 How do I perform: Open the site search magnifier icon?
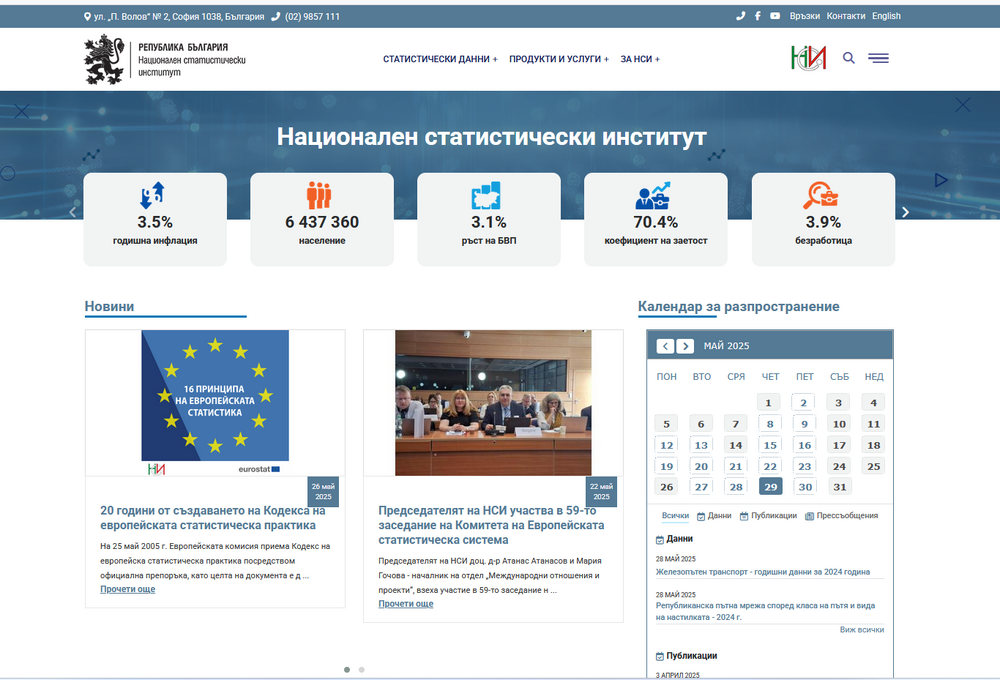848,58
